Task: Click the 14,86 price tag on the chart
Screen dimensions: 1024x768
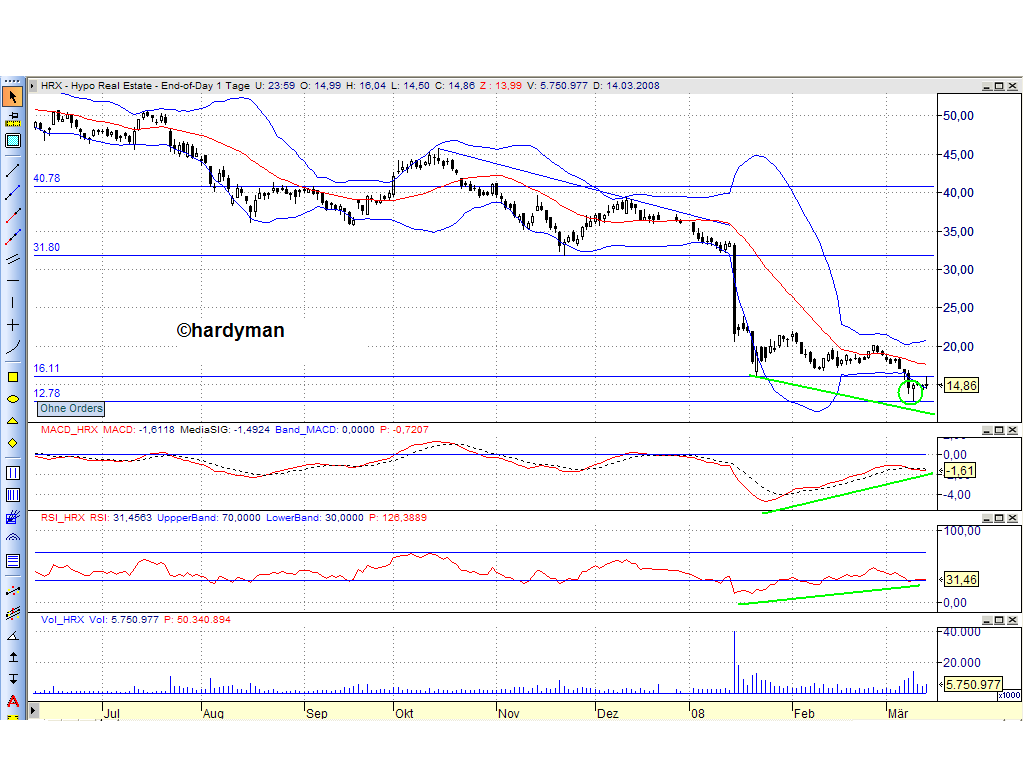Action: [x=962, y=385]
